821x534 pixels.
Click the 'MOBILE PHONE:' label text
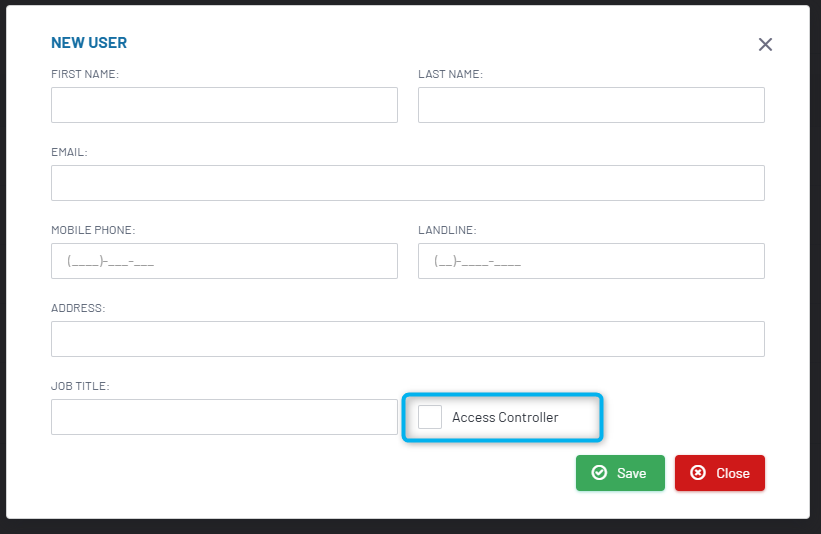click(93, 230)
